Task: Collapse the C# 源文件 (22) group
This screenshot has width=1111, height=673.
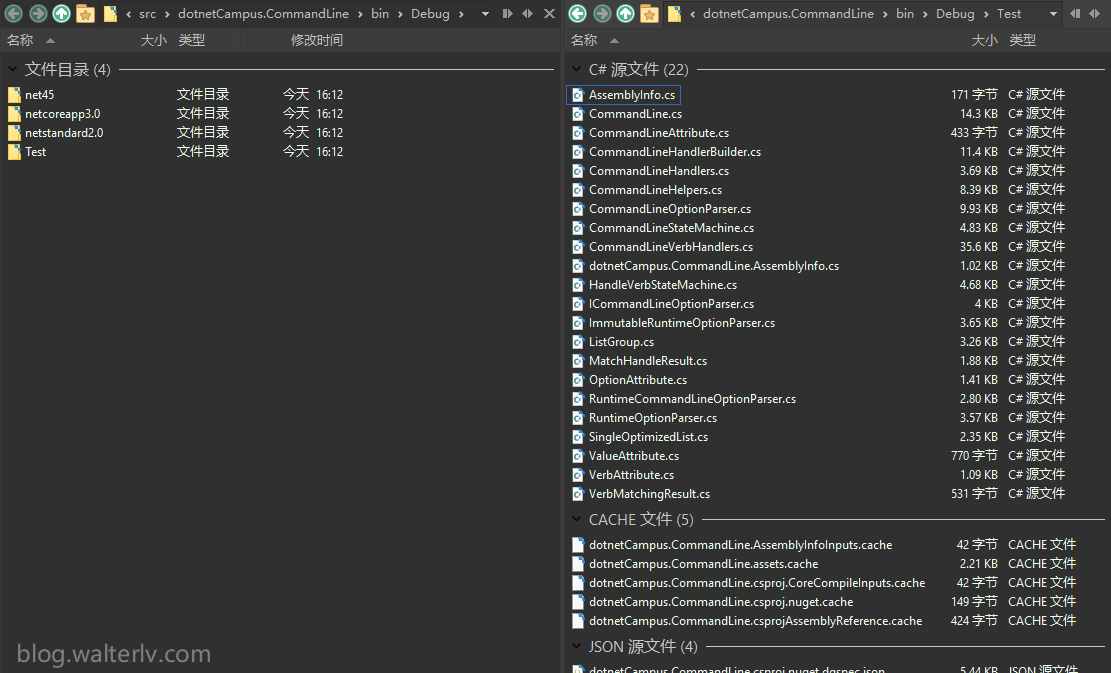Action: click(x=577, y=70)
